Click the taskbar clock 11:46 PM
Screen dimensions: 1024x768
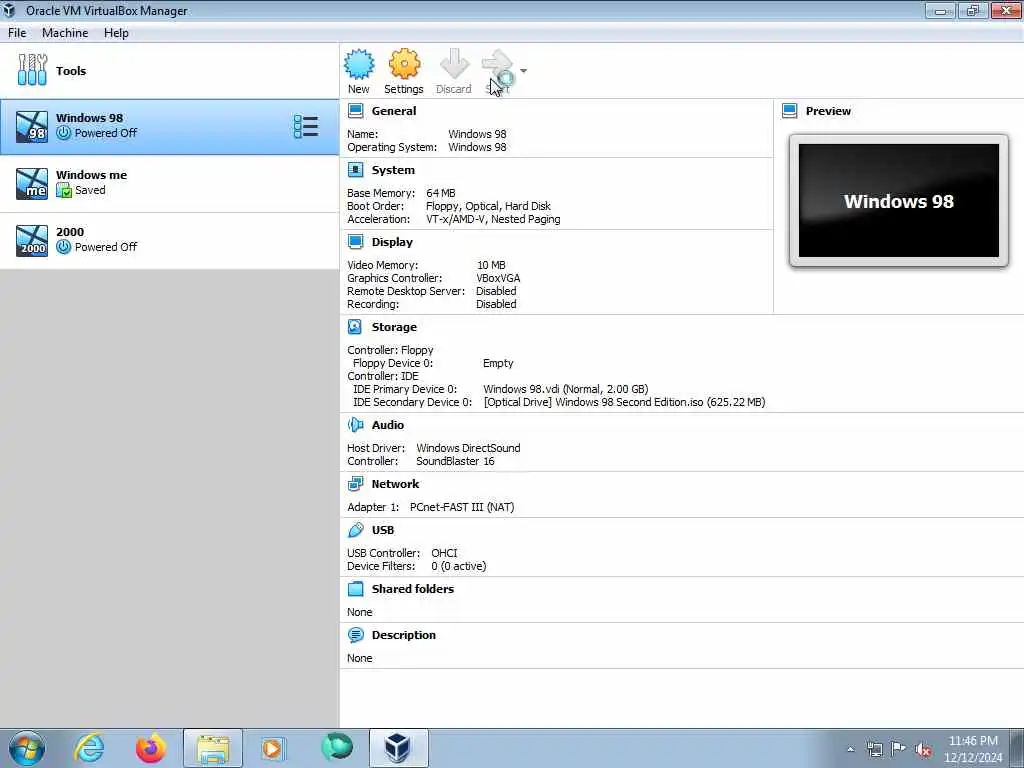pyautogui.click(x=973, y=741)
